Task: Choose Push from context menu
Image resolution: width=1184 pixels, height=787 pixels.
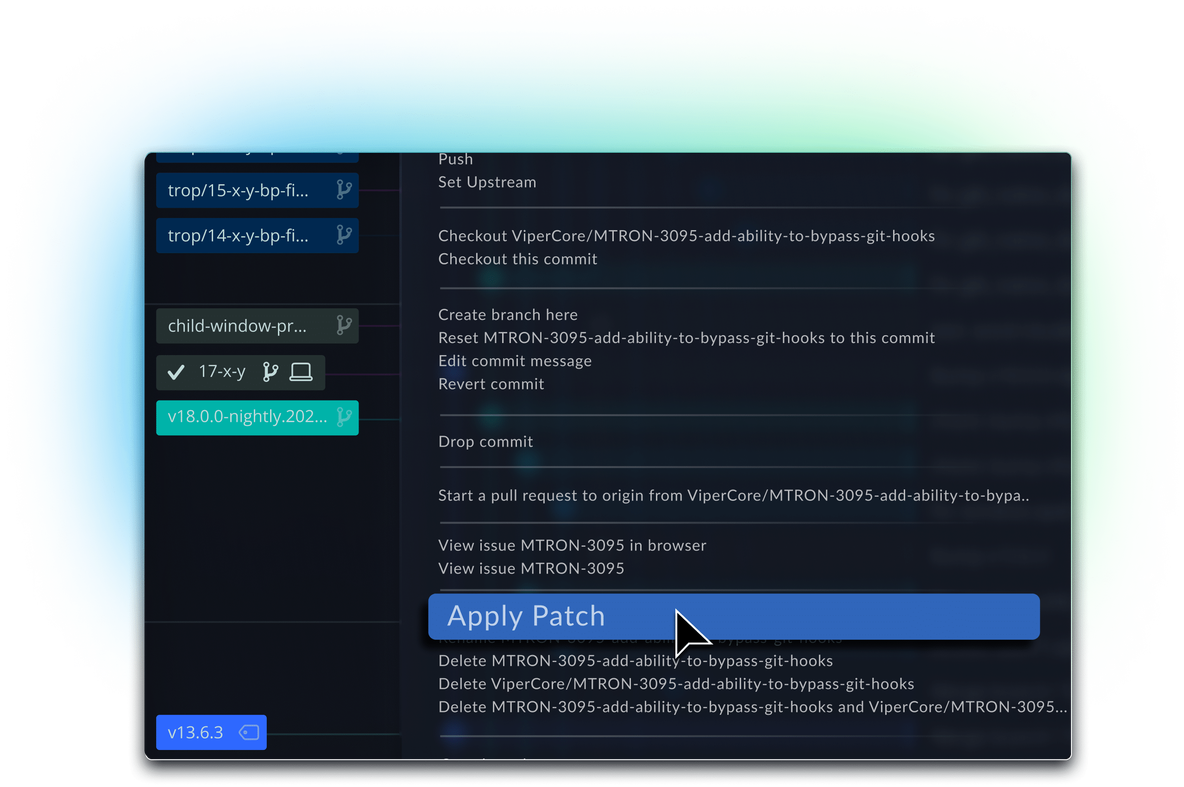Action: pos(455,159)
